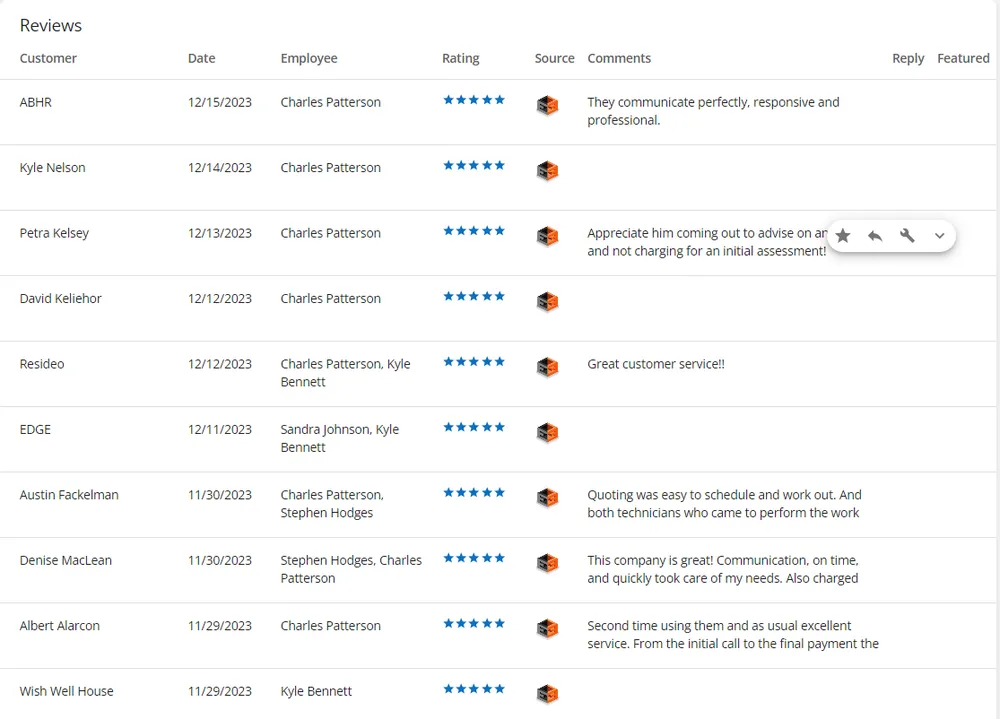Expand the chevron in hover toolbar
This screenshot has height=719, width=1000.
pos(939,236)
